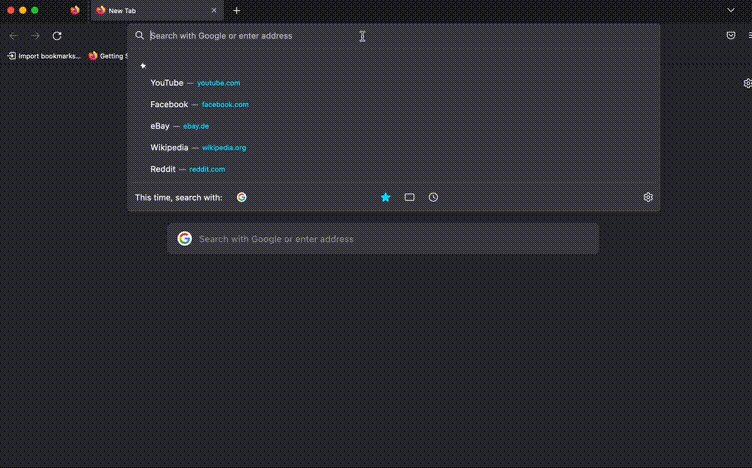Open Reddit suggestion reddit.com
This screenshot has height=468, width=752.
(393, 169)
